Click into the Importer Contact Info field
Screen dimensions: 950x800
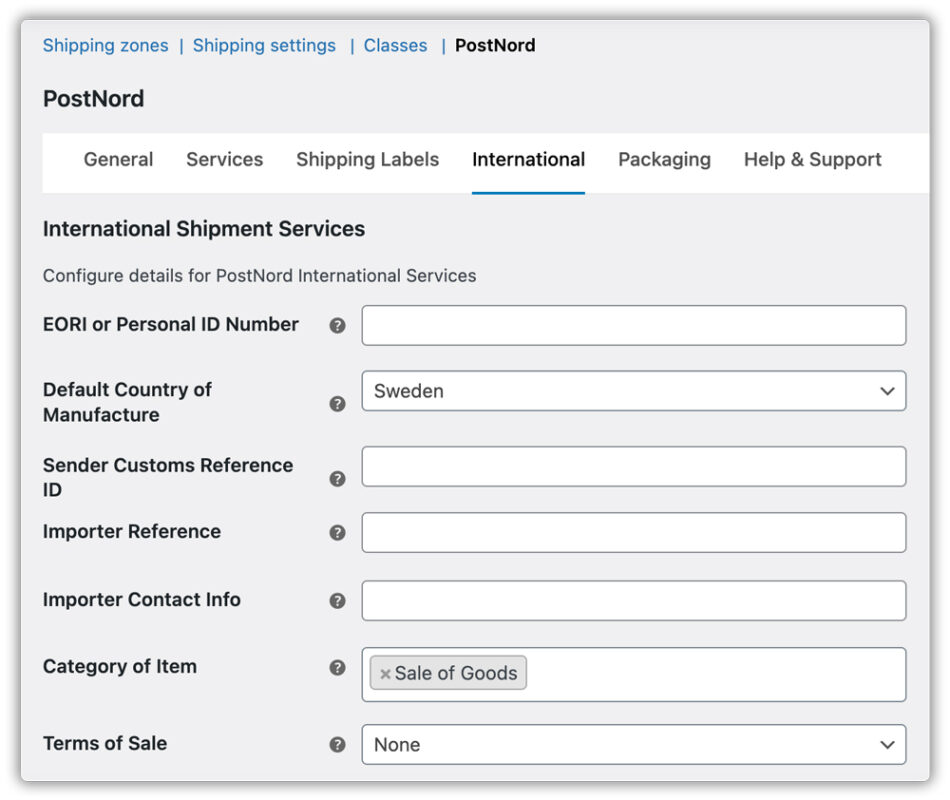(x=634, y=601)
